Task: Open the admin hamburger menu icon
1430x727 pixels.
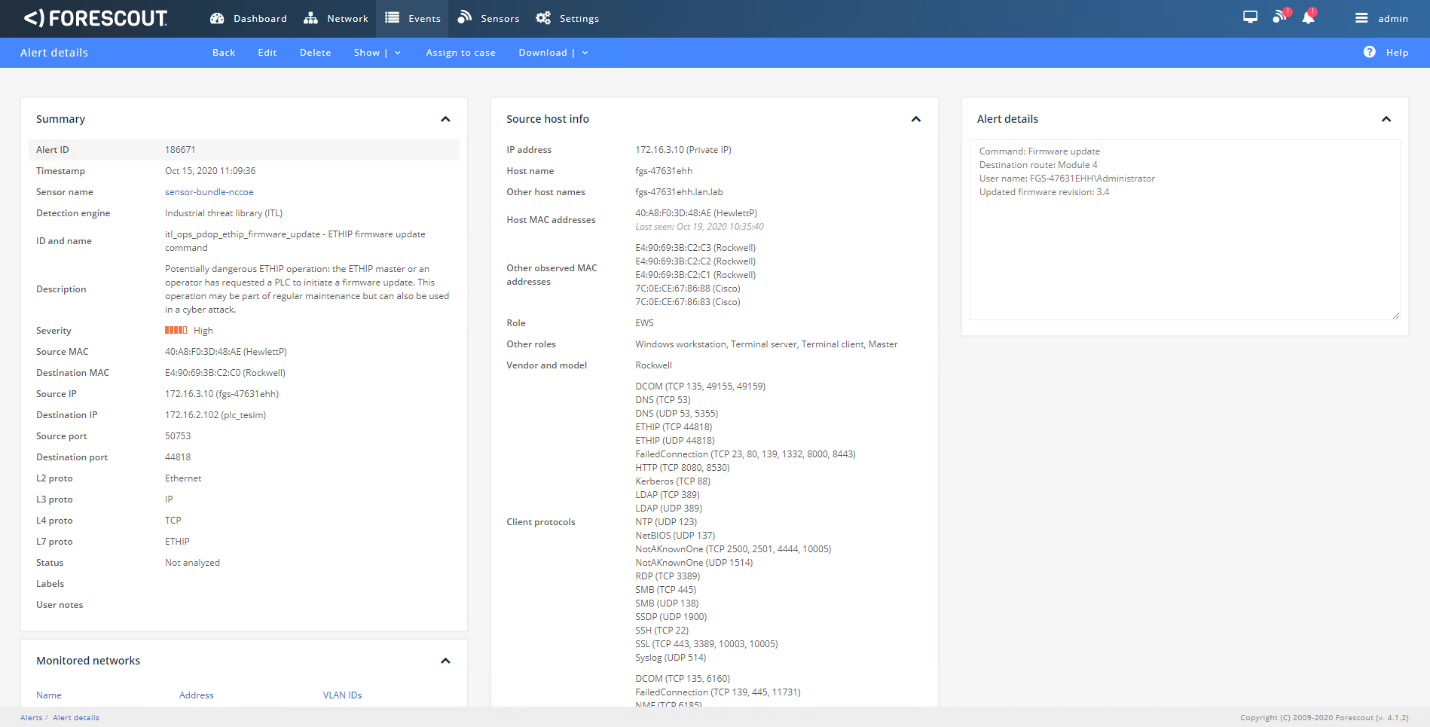Action: [x=1361, y=18]
